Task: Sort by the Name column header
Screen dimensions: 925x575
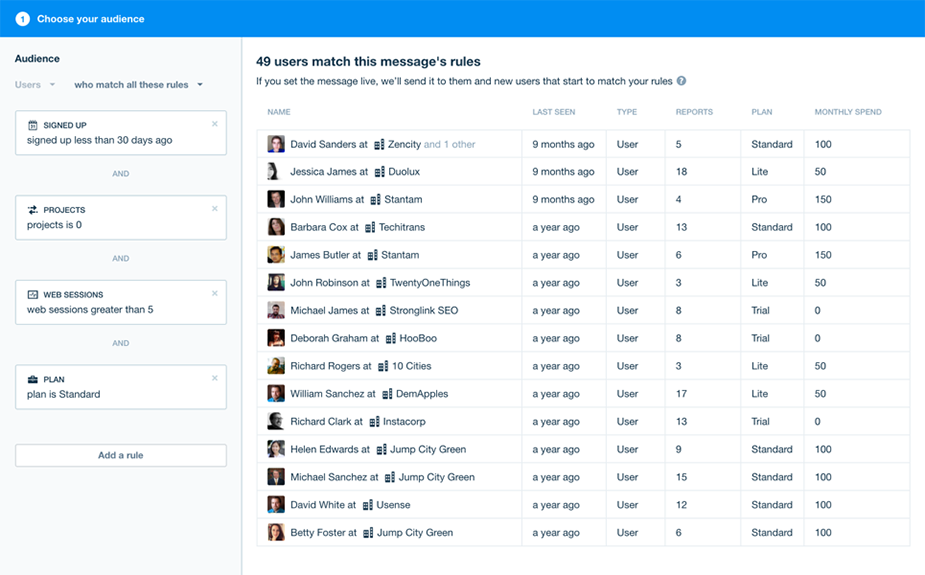Action: pyautogui.click(x=279, y=111)
